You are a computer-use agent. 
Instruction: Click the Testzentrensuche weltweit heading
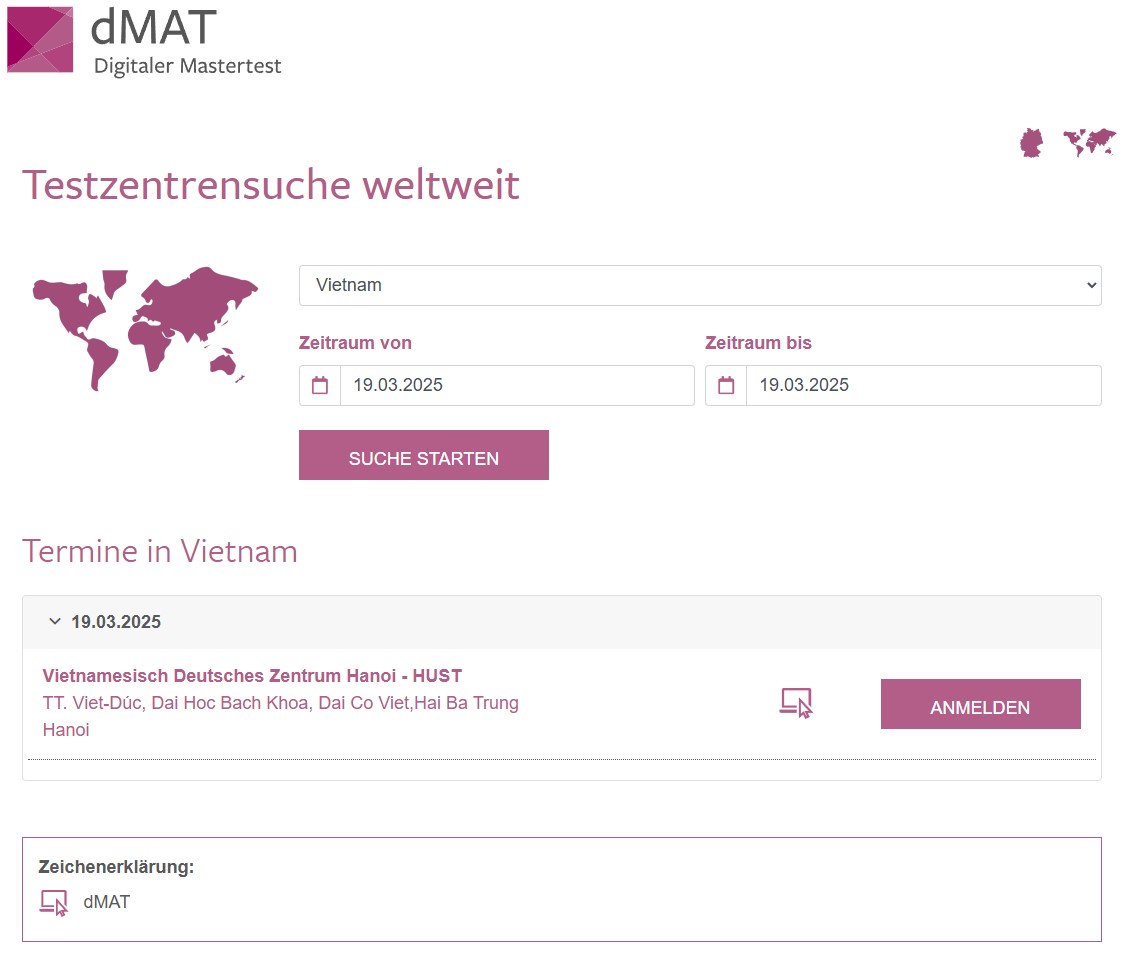[271, 185]
